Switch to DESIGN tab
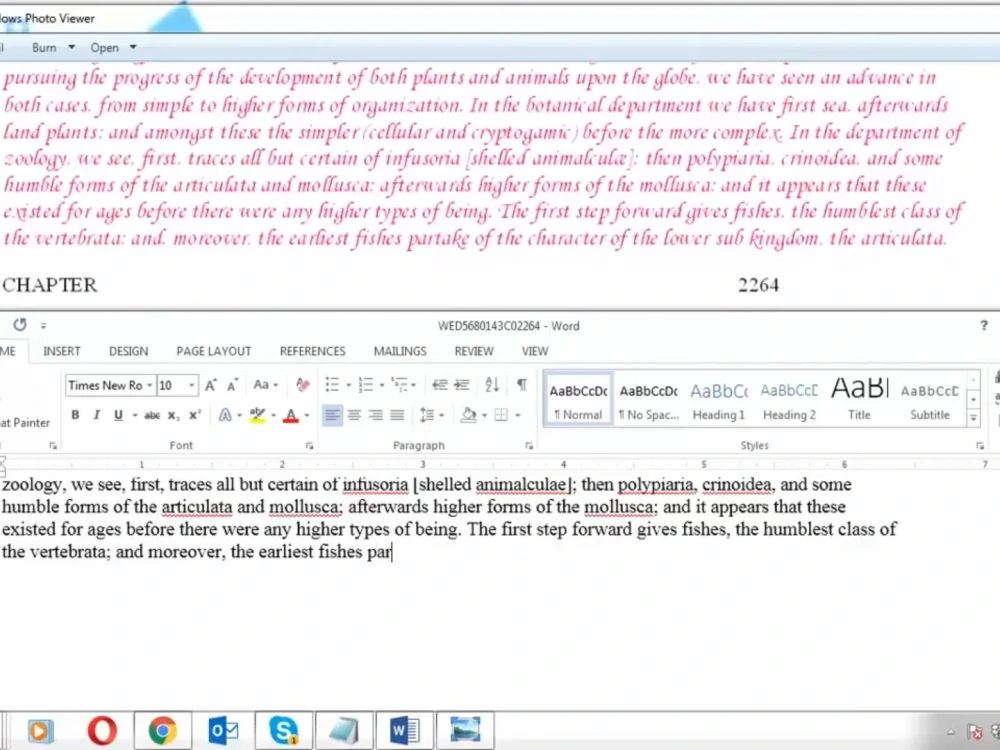1000x750 pixels. point(128,351)
